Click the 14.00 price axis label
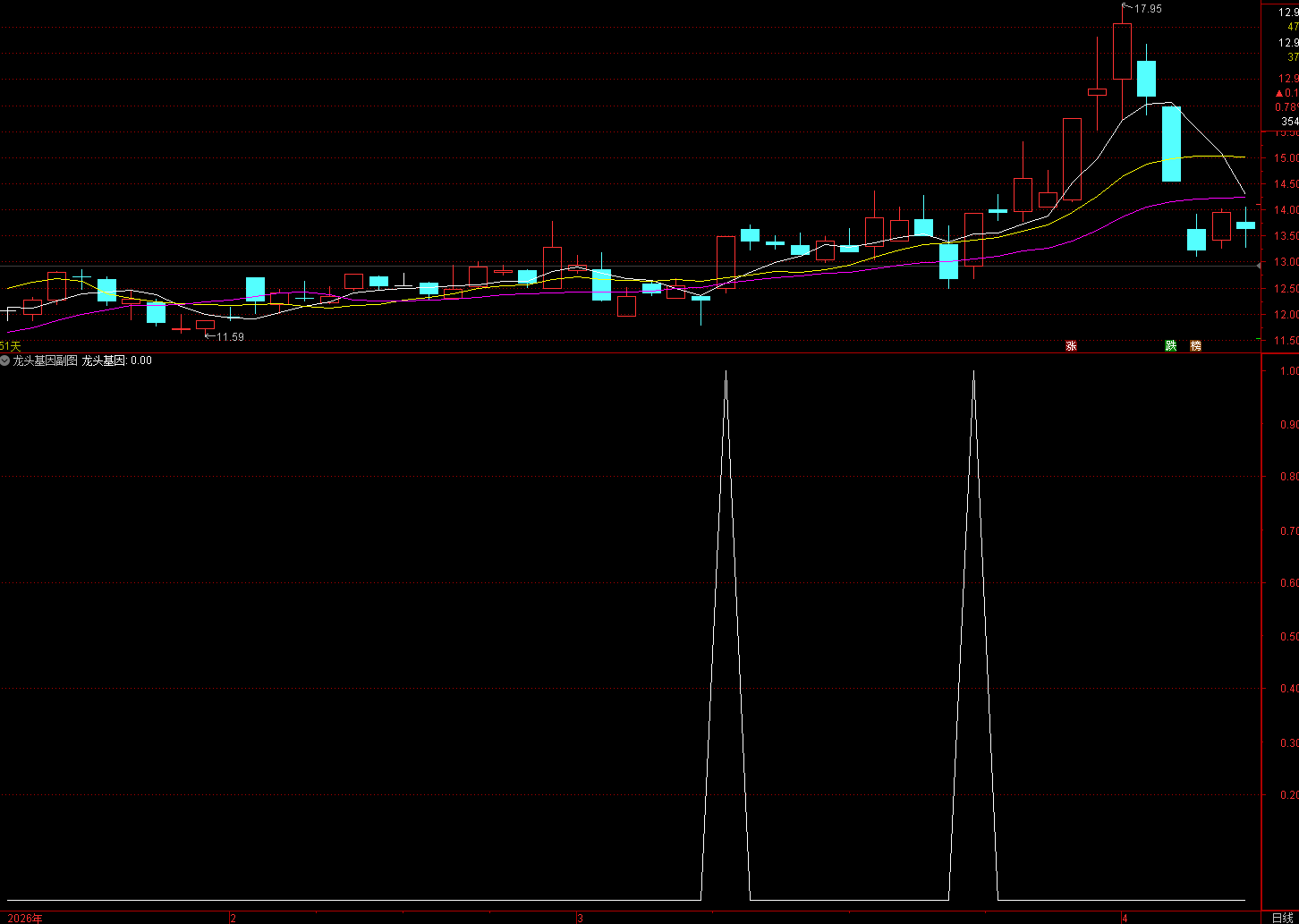 click(1286, 210)
